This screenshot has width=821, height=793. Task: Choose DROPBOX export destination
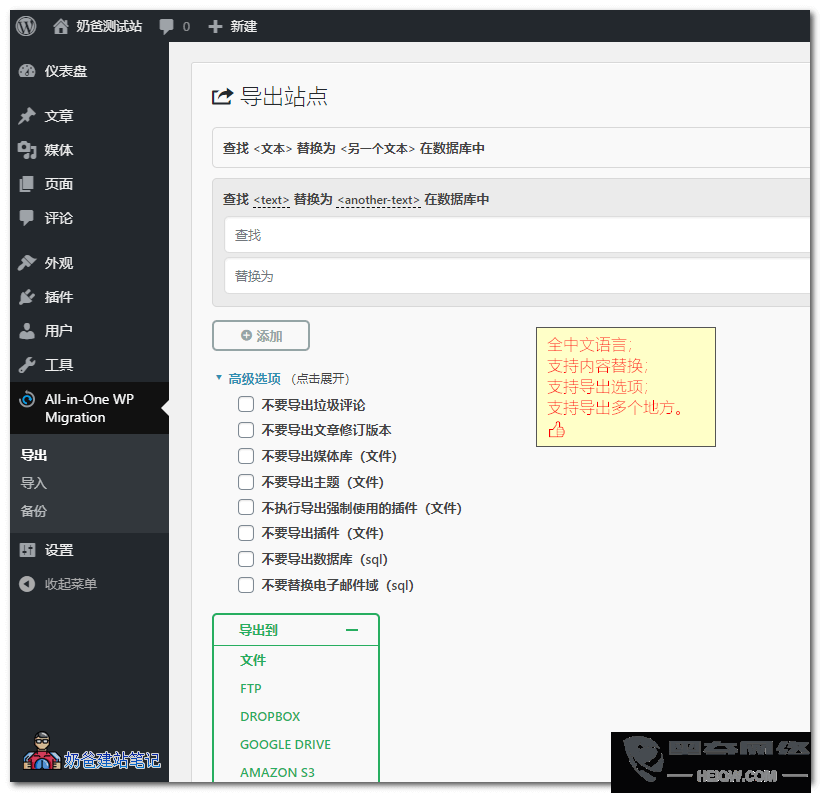click(270, 717)
